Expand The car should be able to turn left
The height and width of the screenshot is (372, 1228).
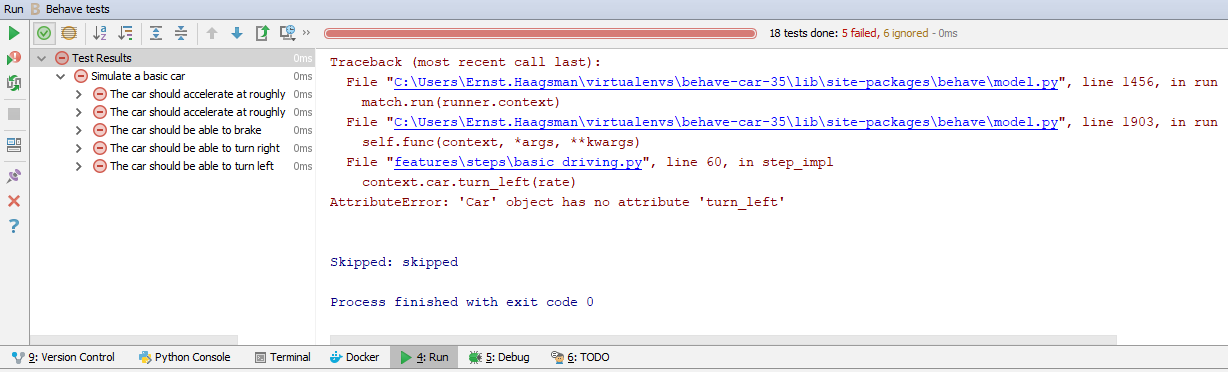coord(80,166)
